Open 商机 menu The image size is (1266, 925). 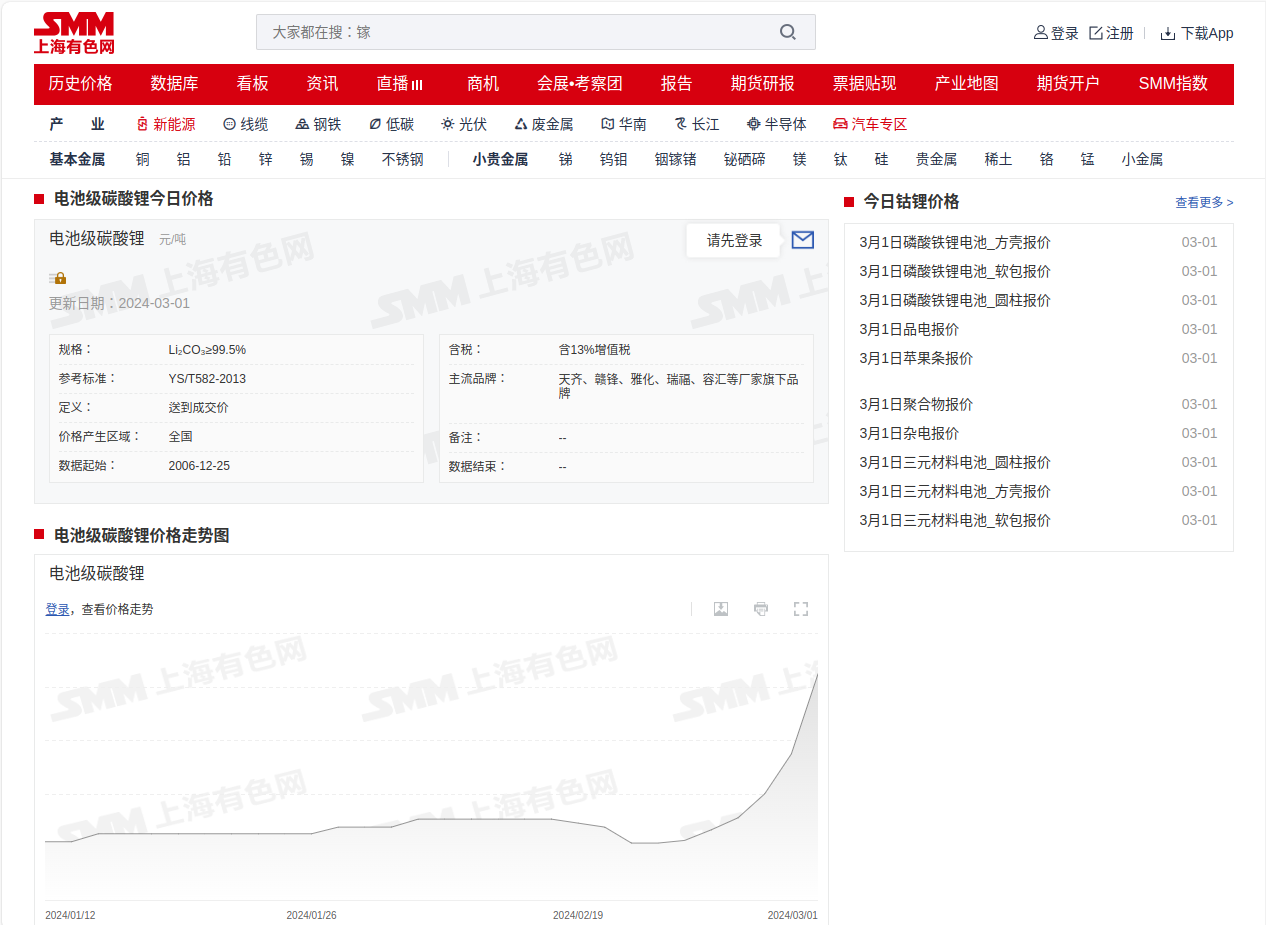click(x=483, y=84)
